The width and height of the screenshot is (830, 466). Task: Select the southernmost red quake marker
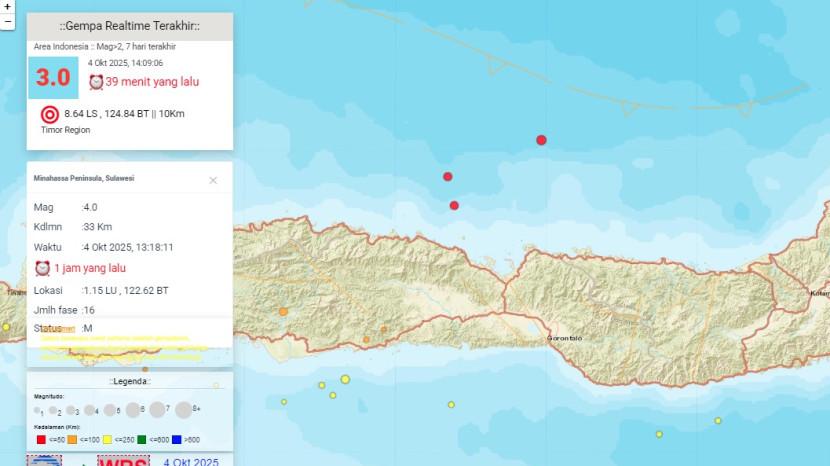point(454,205)
